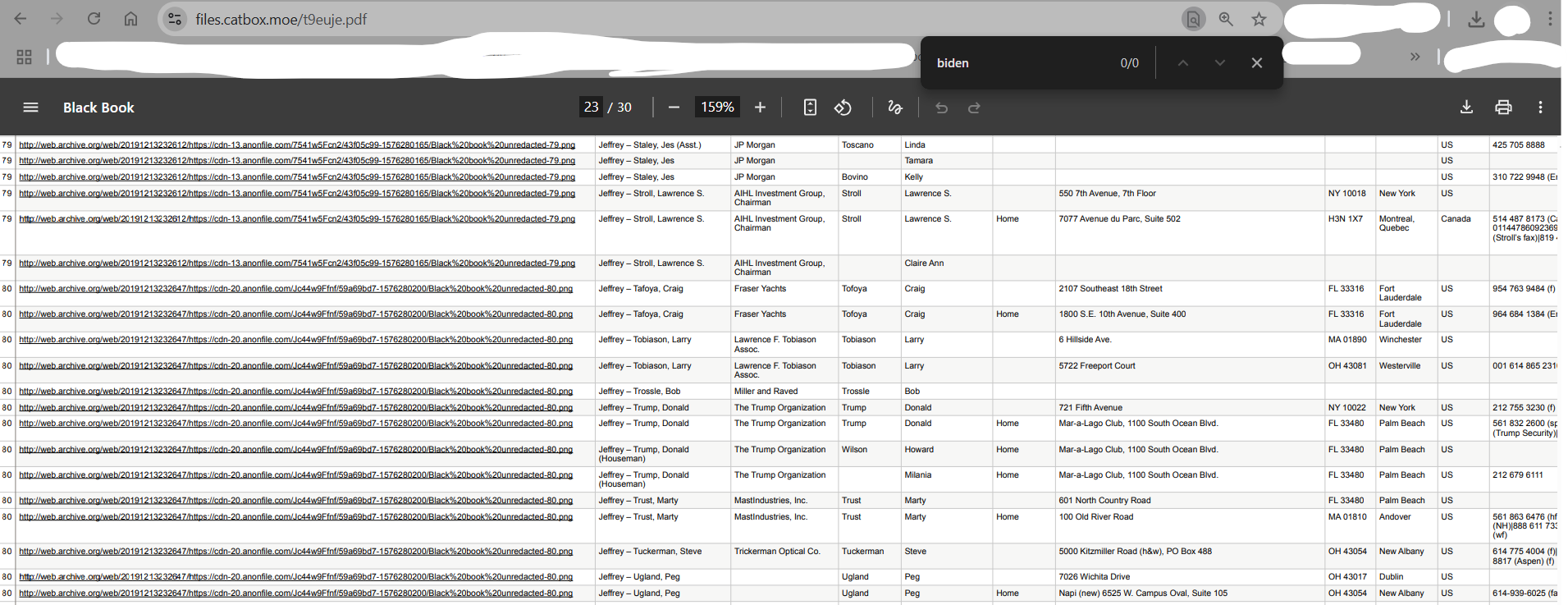1568x605 pixels.
Task: Click the phone number '212 679 6111'
Action: tap(1517, 475)
